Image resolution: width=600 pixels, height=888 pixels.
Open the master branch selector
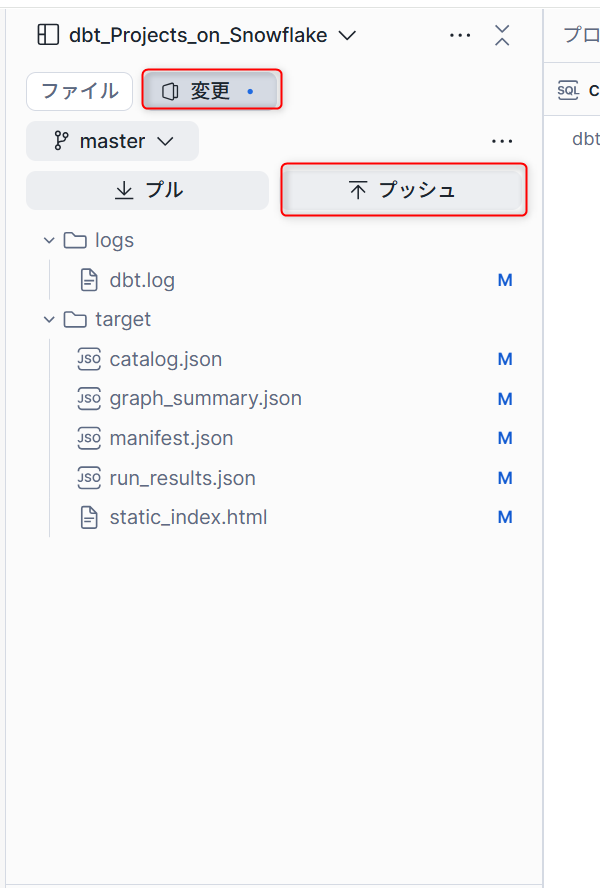click(x=113, y=141)
